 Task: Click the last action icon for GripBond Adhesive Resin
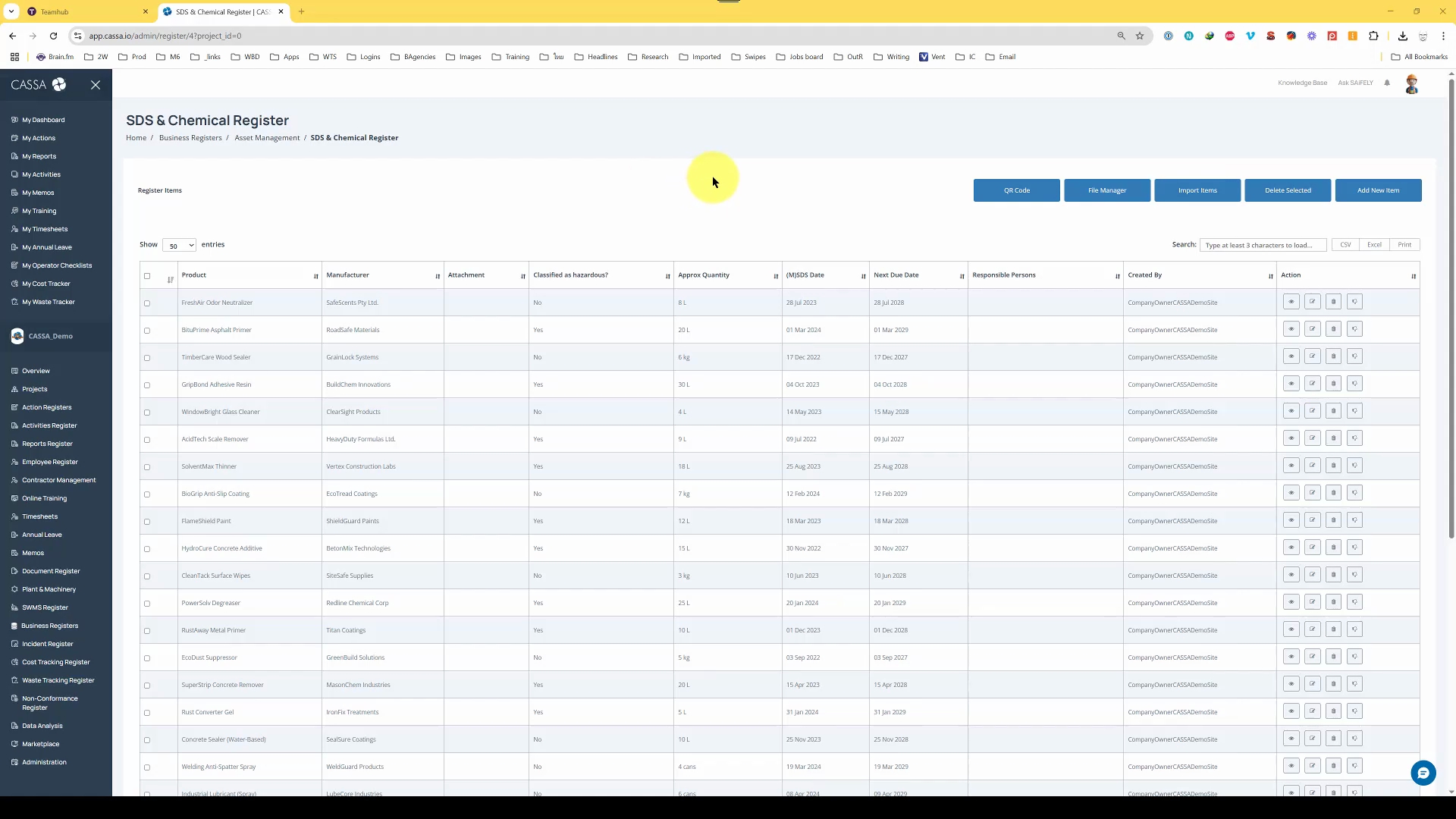[x=1354, y=384]
